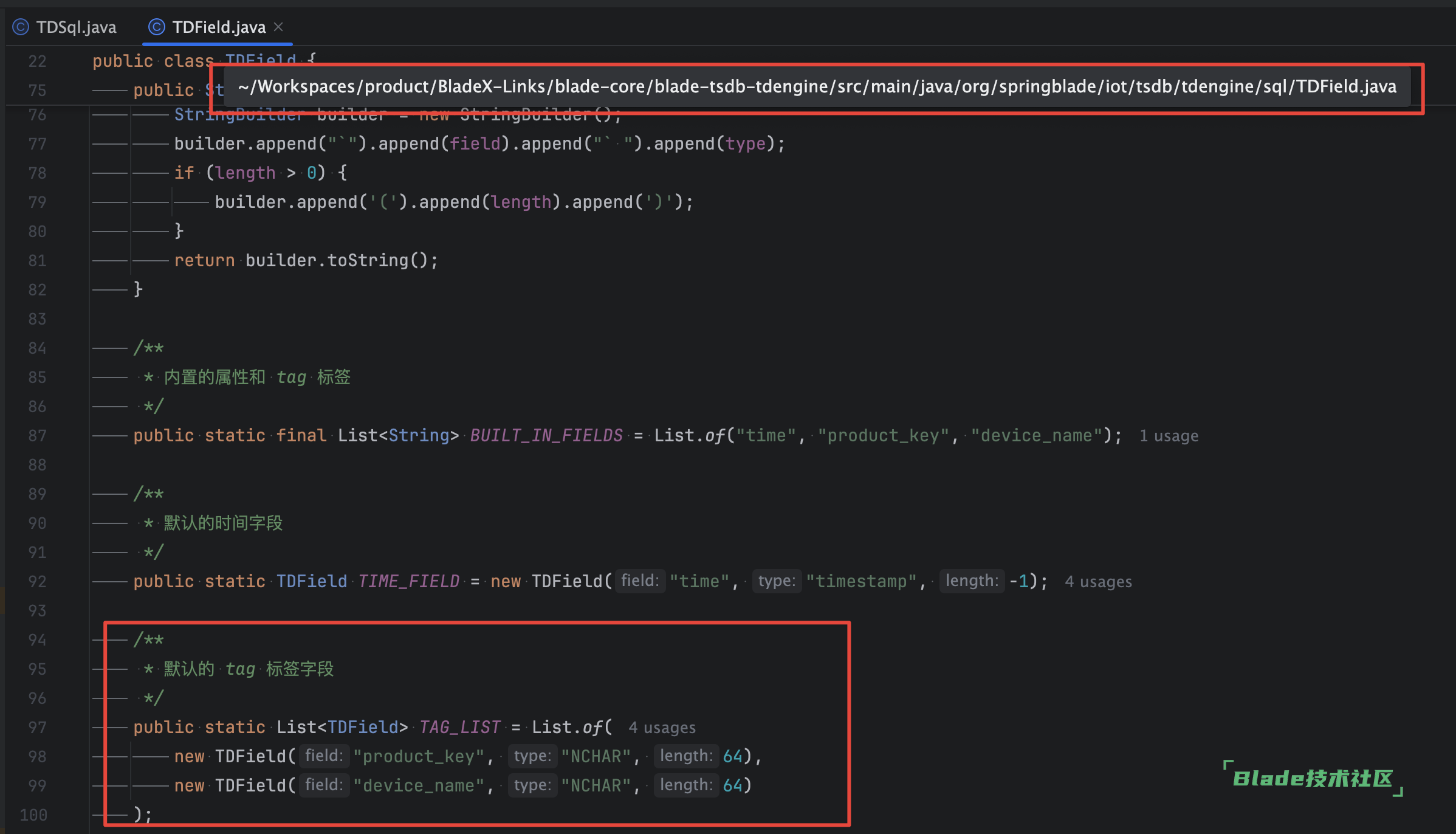Close the TDField.java tab
The height and width of the screenshot is (834, 1456).
[278, 27]
